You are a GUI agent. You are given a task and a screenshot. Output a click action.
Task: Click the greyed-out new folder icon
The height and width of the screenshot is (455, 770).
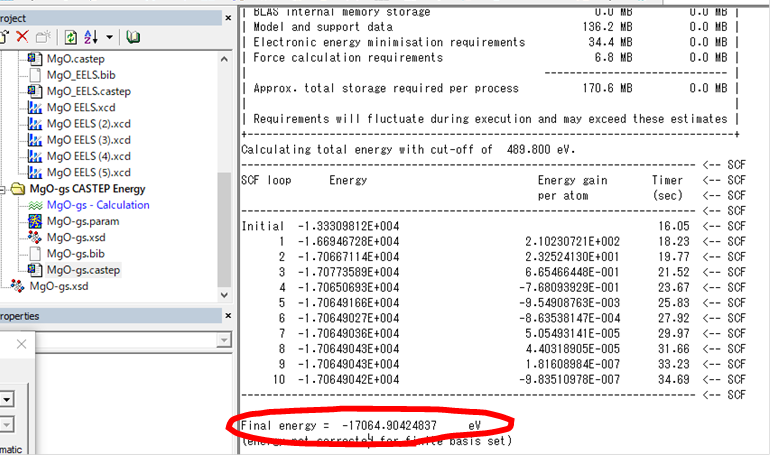[x=44, y=37]
